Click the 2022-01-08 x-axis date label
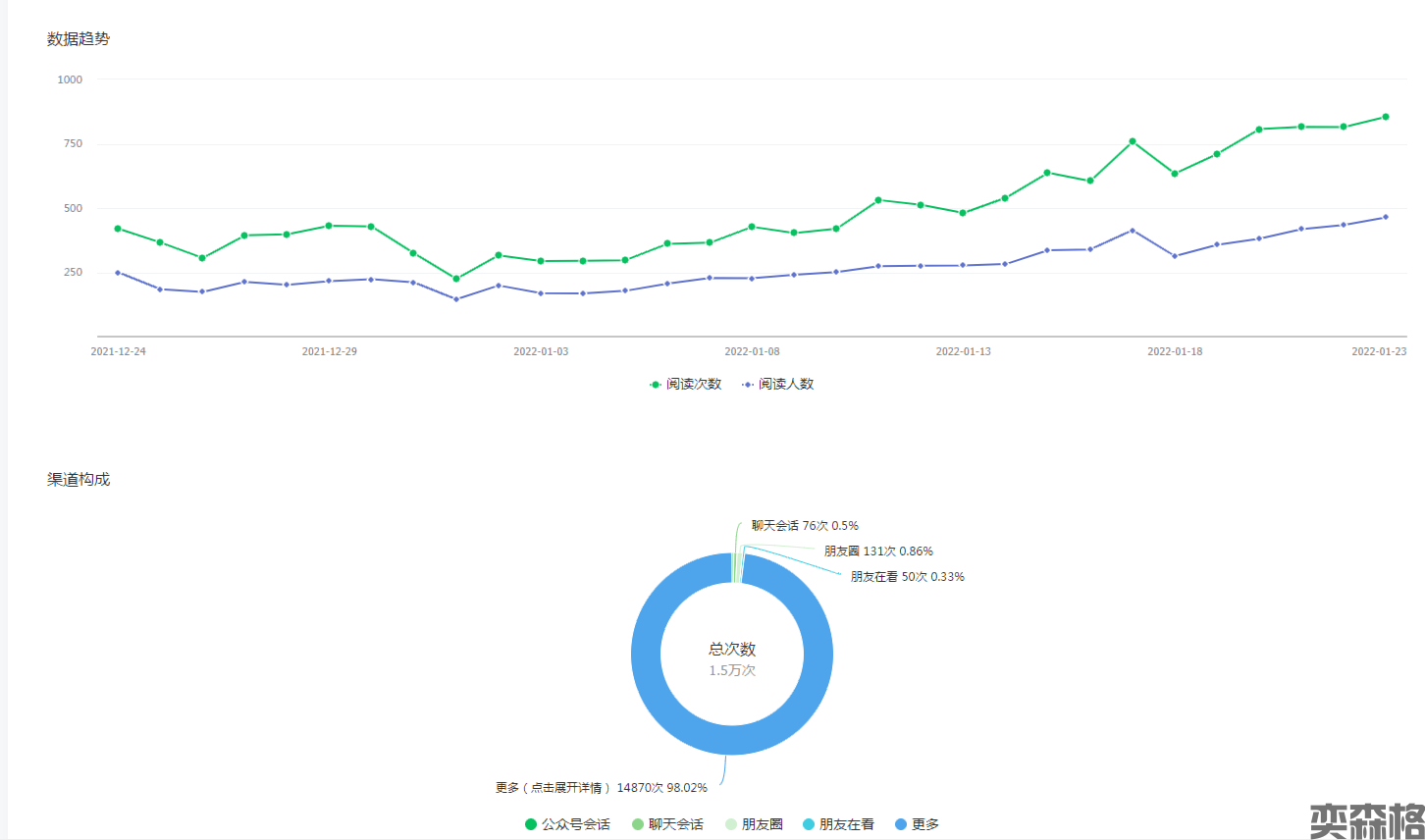 coord(752,351)
